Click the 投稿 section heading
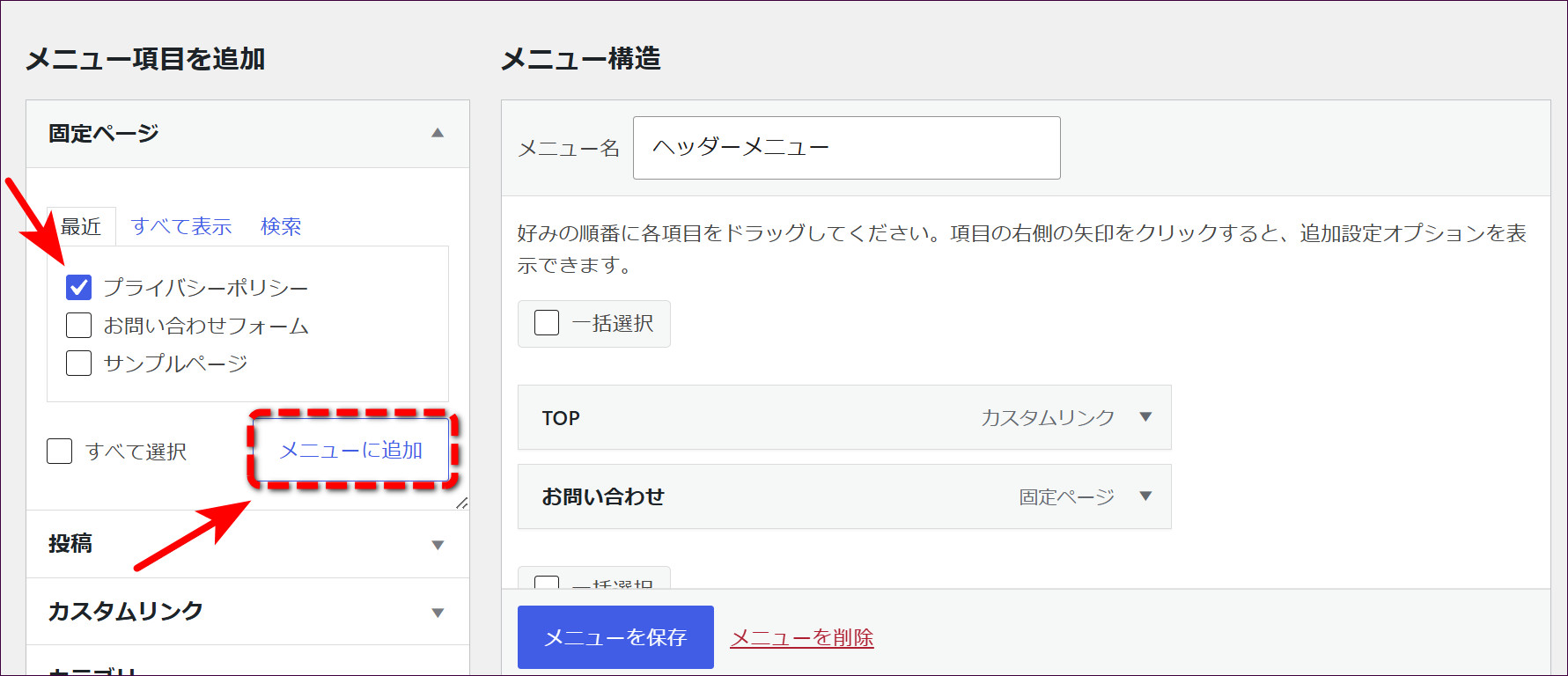This screenshot has width=1568, height=676. click(247, 544)
